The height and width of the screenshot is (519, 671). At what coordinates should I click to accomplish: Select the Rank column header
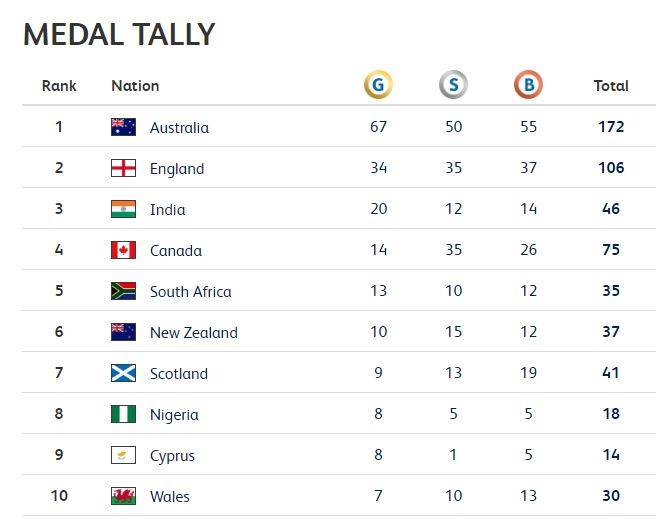(59, 86)
